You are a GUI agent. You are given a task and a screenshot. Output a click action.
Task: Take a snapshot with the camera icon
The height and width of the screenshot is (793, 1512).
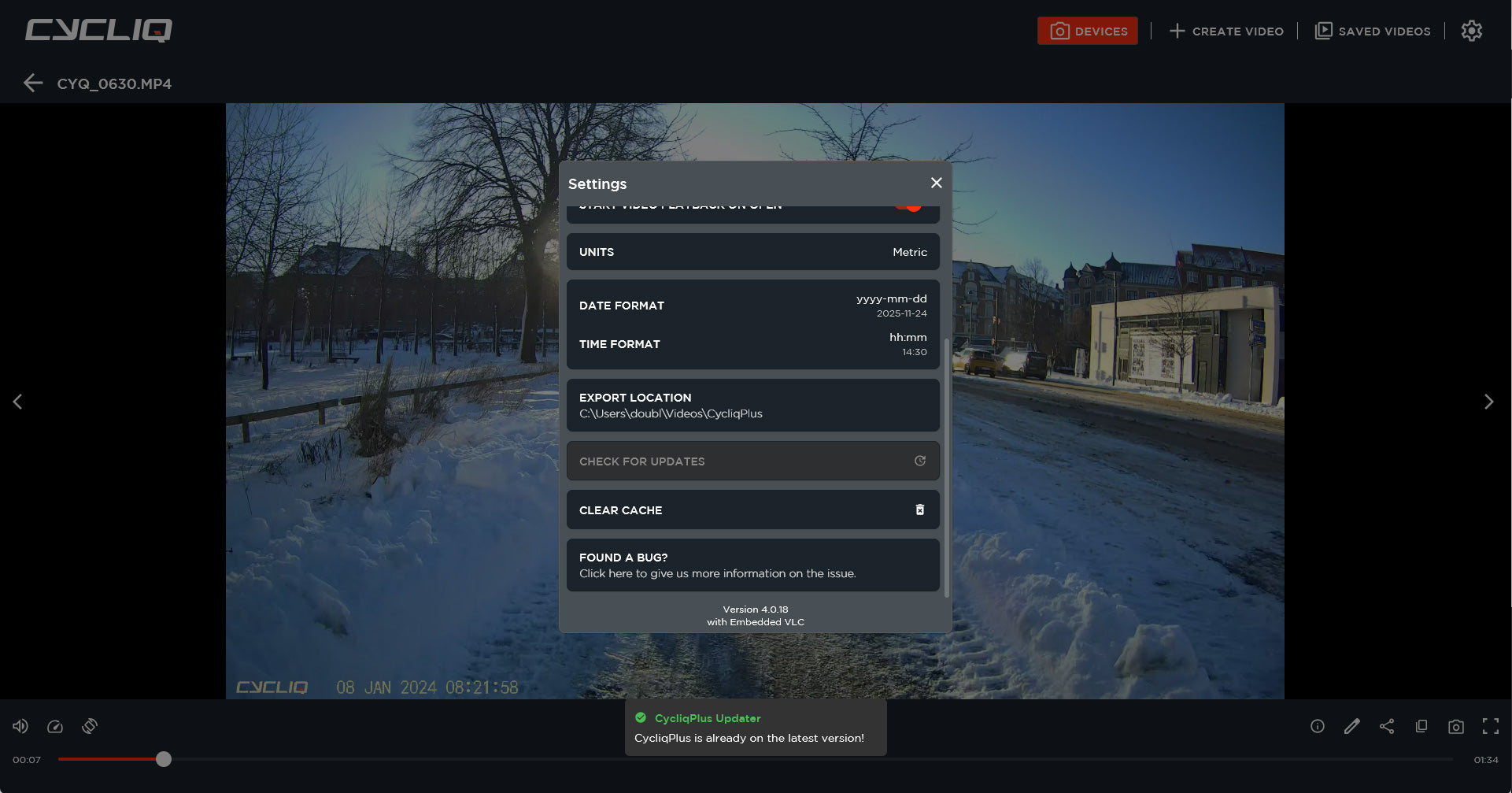(x=1456, y=726)
